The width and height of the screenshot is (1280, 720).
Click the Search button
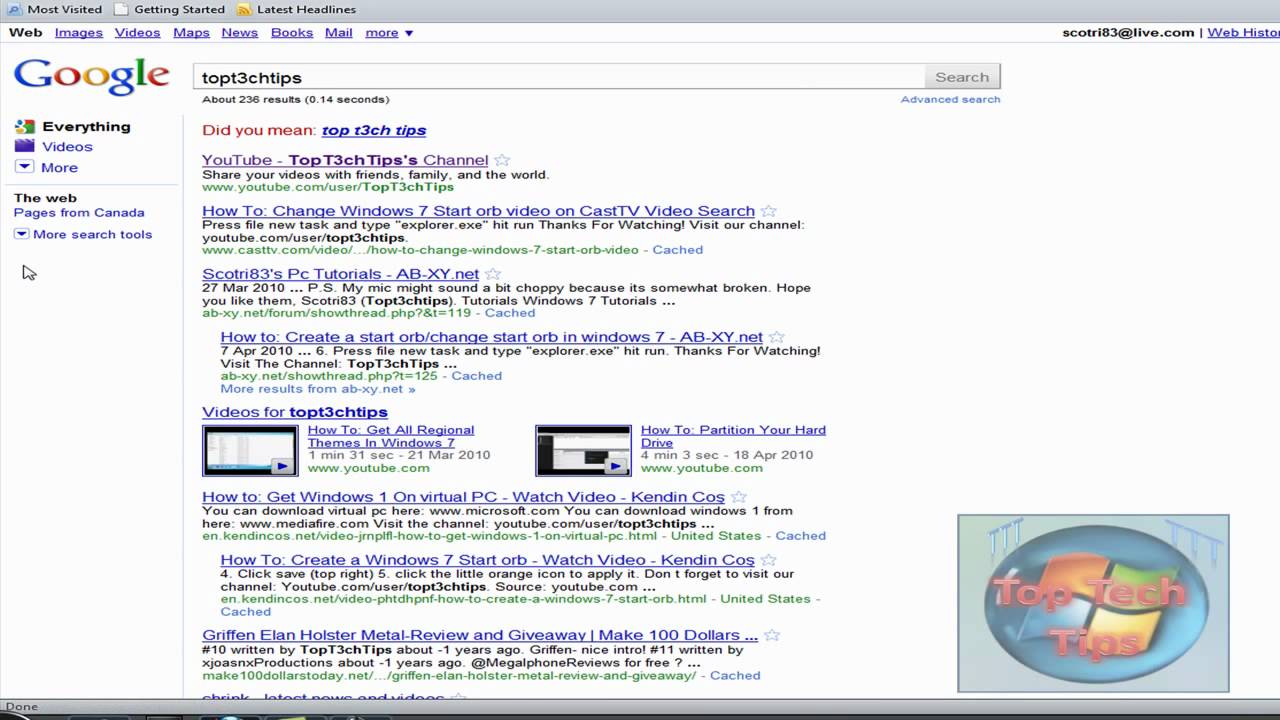pos(962,77)
